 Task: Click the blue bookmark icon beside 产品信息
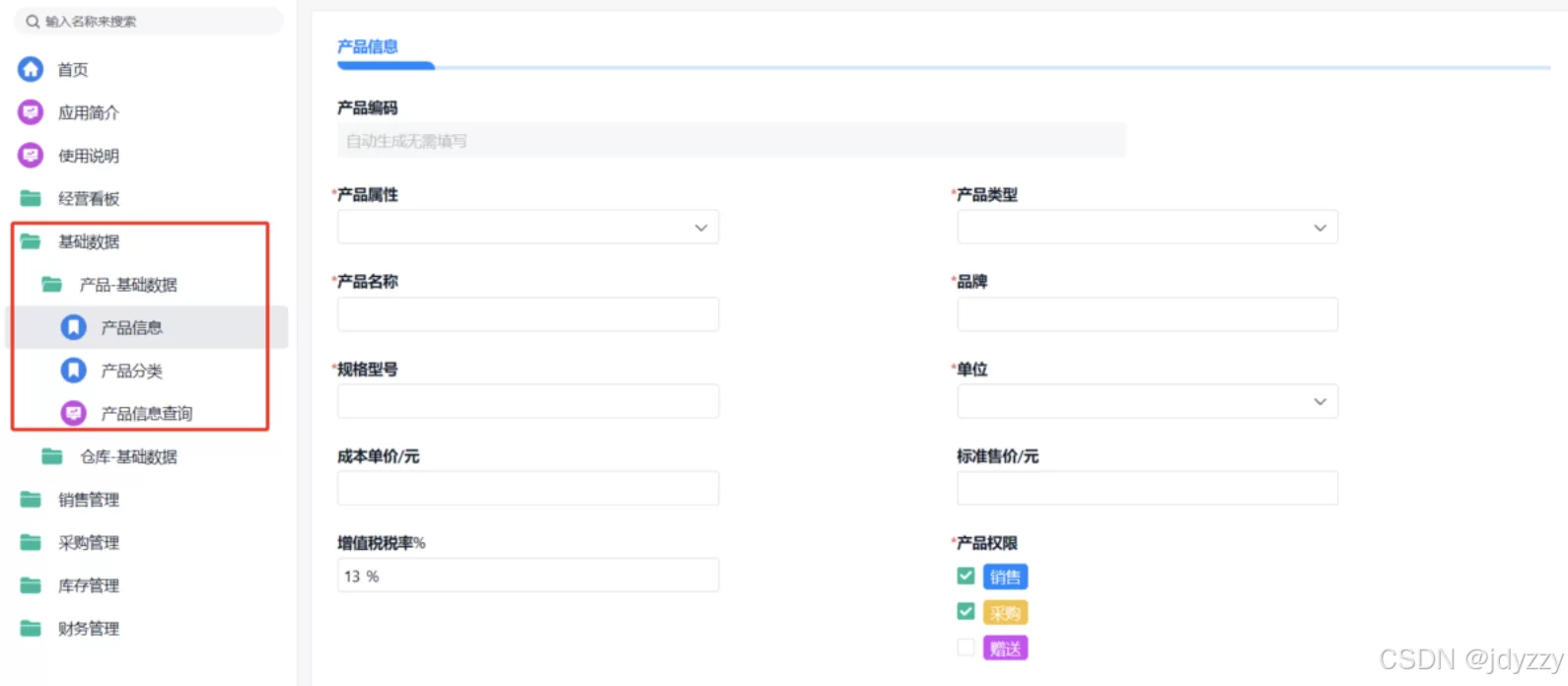[74, 327]
